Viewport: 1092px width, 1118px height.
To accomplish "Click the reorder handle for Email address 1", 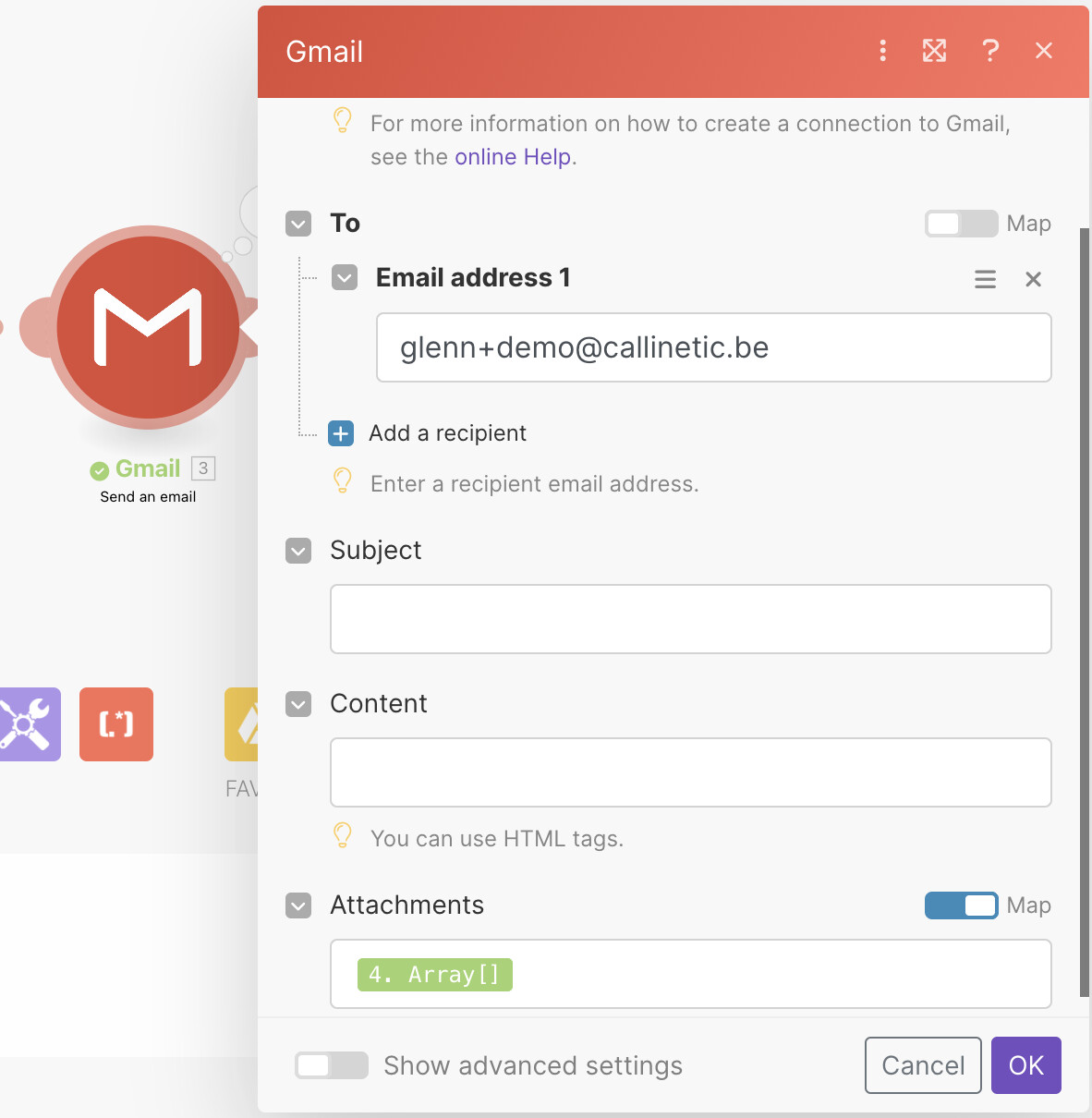I will [986, 279].
